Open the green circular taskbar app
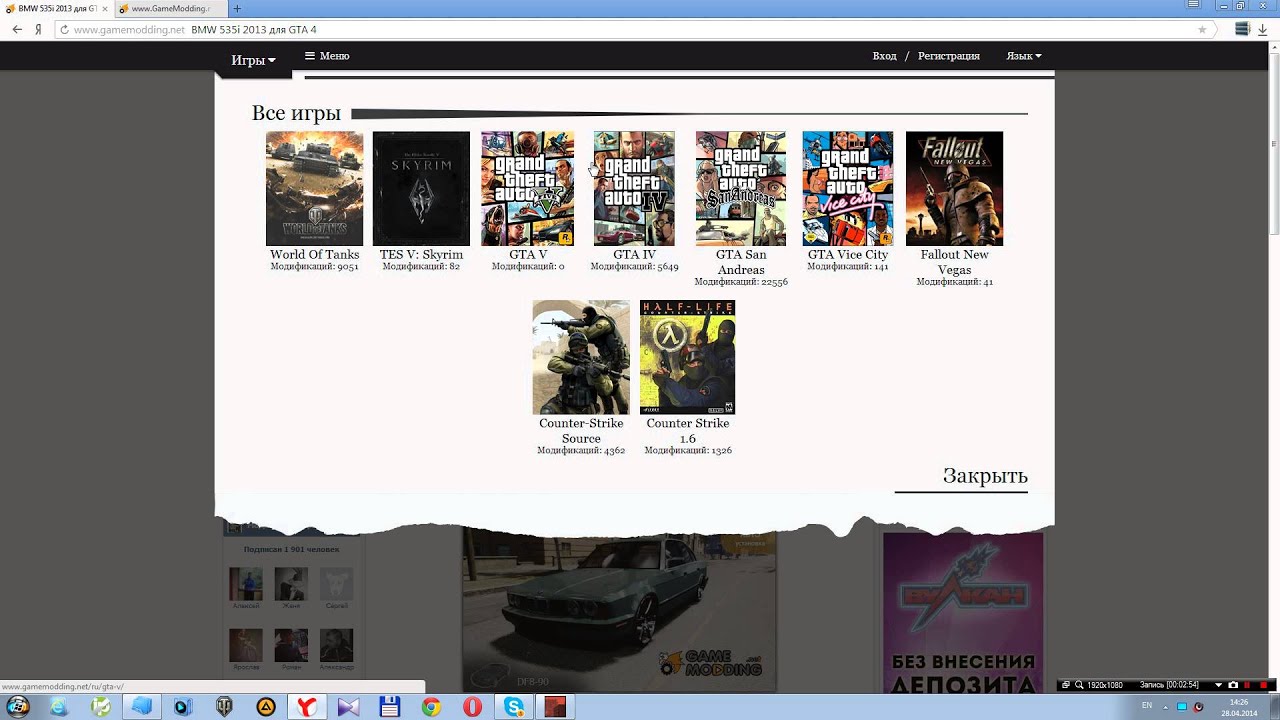Image resolution: width=1280 pixels, height=720 pixels. pos(101,707)
